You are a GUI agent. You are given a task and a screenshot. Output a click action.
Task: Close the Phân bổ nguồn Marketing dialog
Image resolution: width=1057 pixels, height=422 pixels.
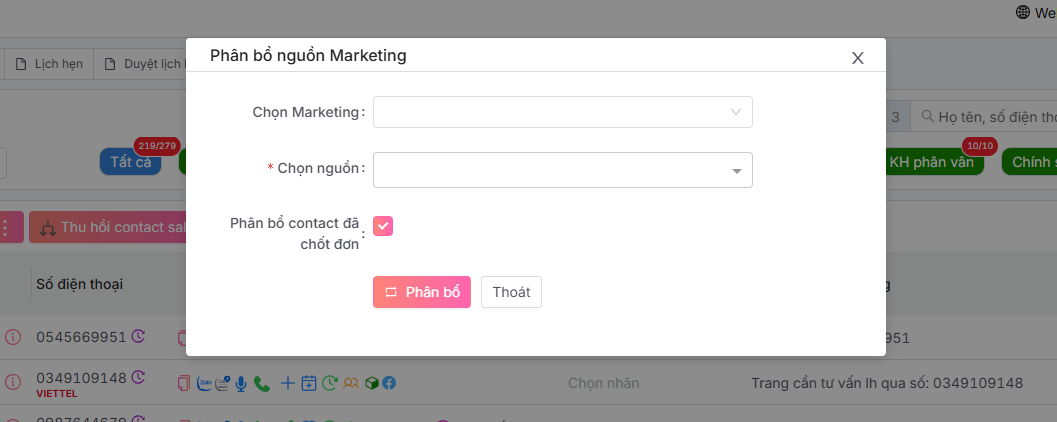(857, 58)
